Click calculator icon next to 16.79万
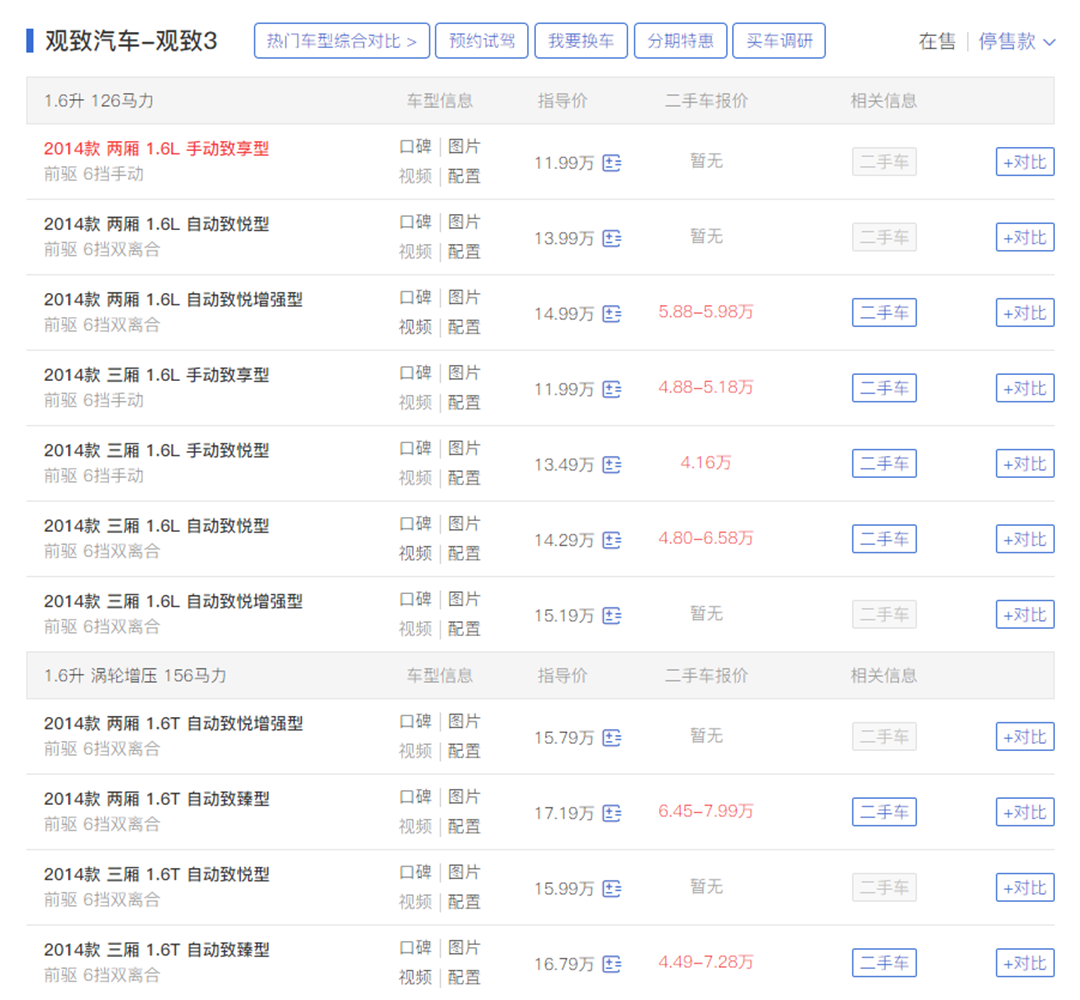 tap(612, 965)
